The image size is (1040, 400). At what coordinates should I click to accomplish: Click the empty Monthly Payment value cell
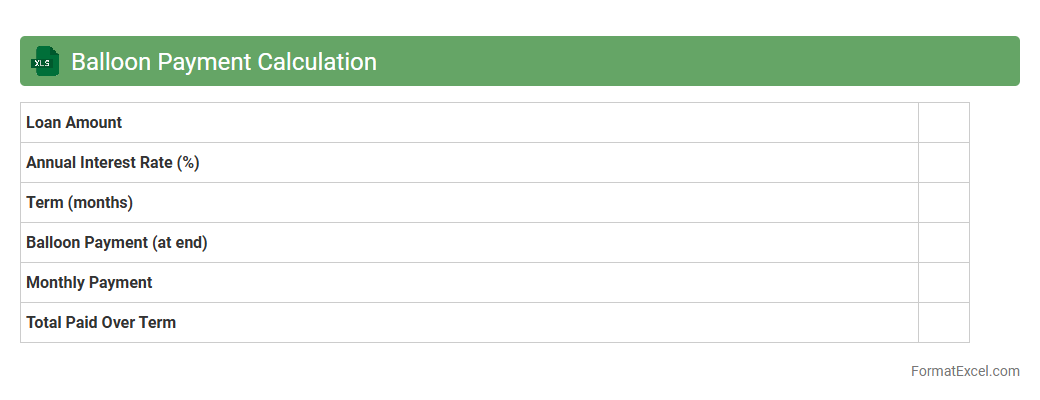click(943, 283)
